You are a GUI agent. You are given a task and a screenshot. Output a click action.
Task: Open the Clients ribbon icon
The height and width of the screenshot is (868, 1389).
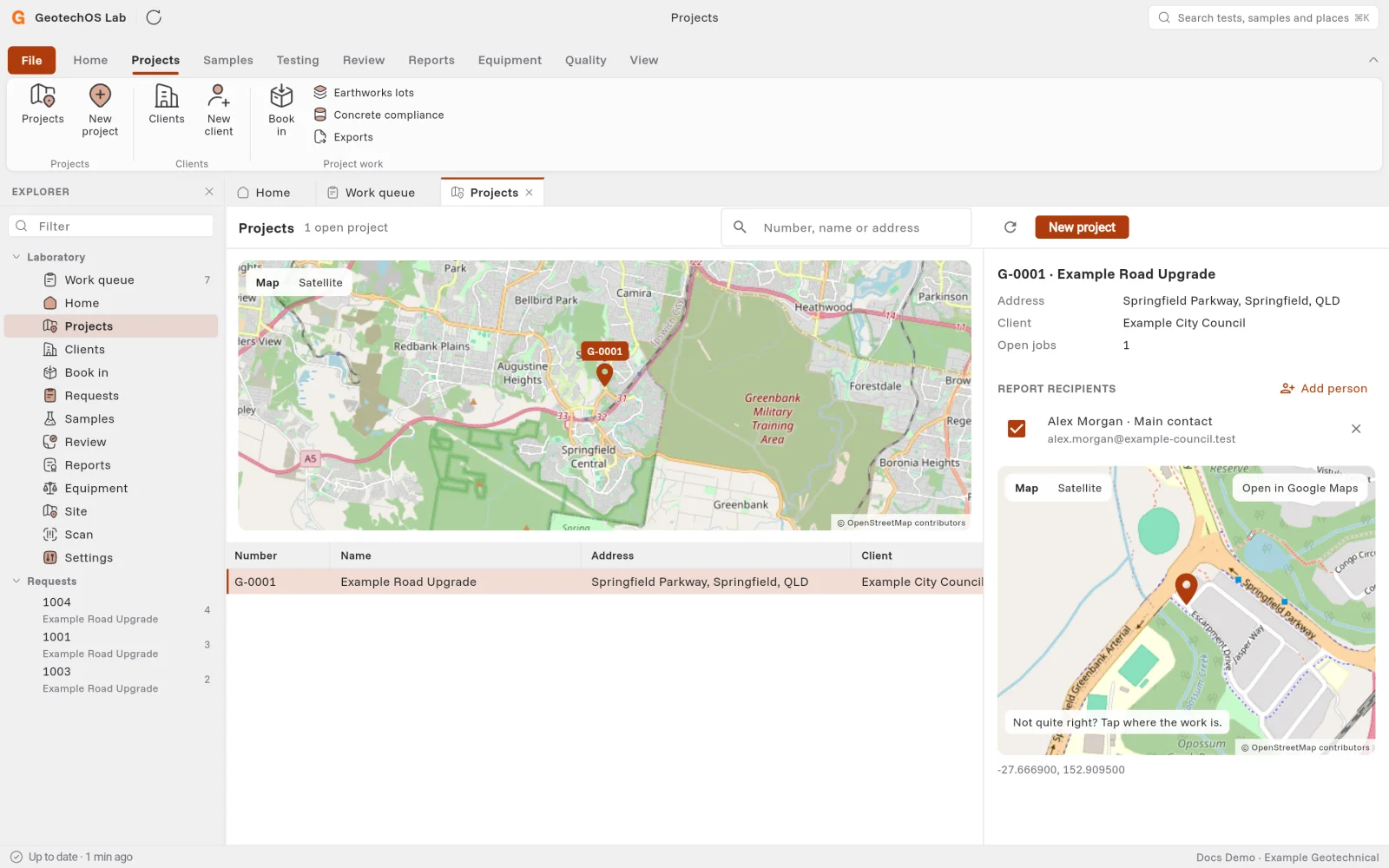(167, 104)
